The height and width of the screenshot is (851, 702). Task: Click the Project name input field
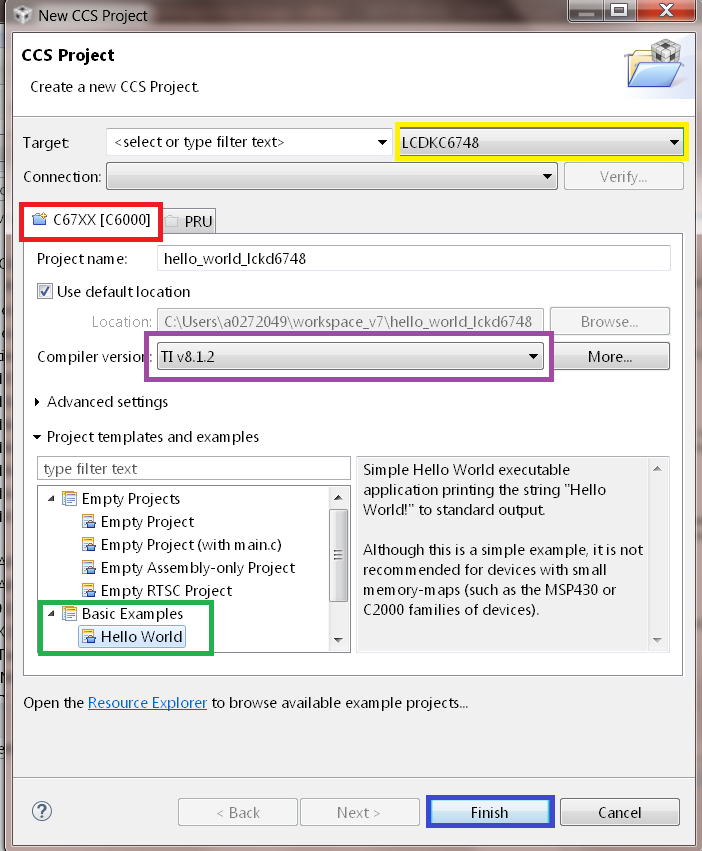click(x=413, y=258)
